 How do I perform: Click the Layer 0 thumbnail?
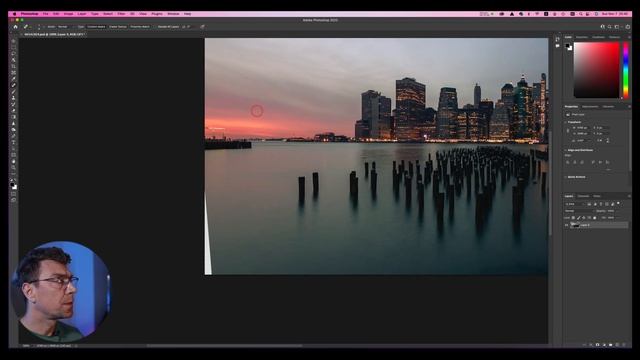[575, 225]
